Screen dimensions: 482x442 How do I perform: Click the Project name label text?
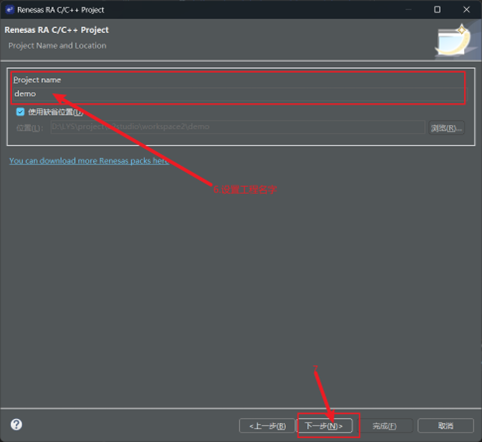pos(37,80)
